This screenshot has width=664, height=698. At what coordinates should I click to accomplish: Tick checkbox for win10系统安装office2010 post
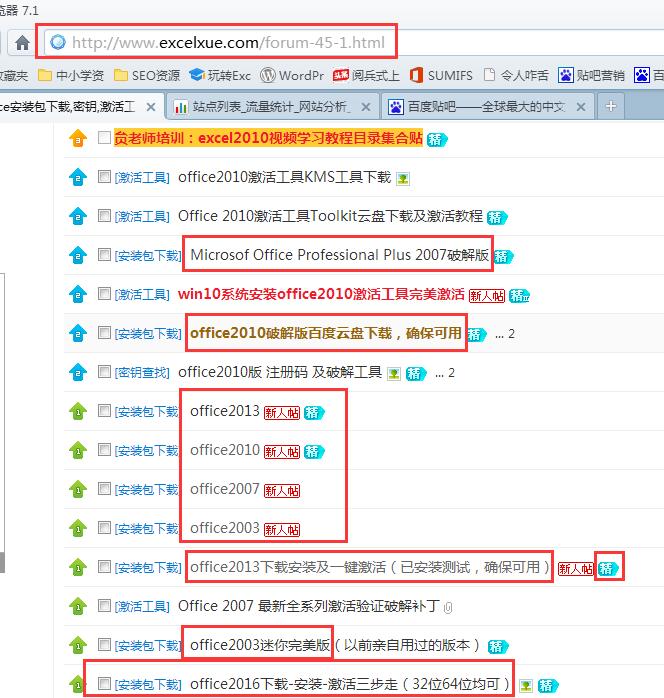pos(104,294)
